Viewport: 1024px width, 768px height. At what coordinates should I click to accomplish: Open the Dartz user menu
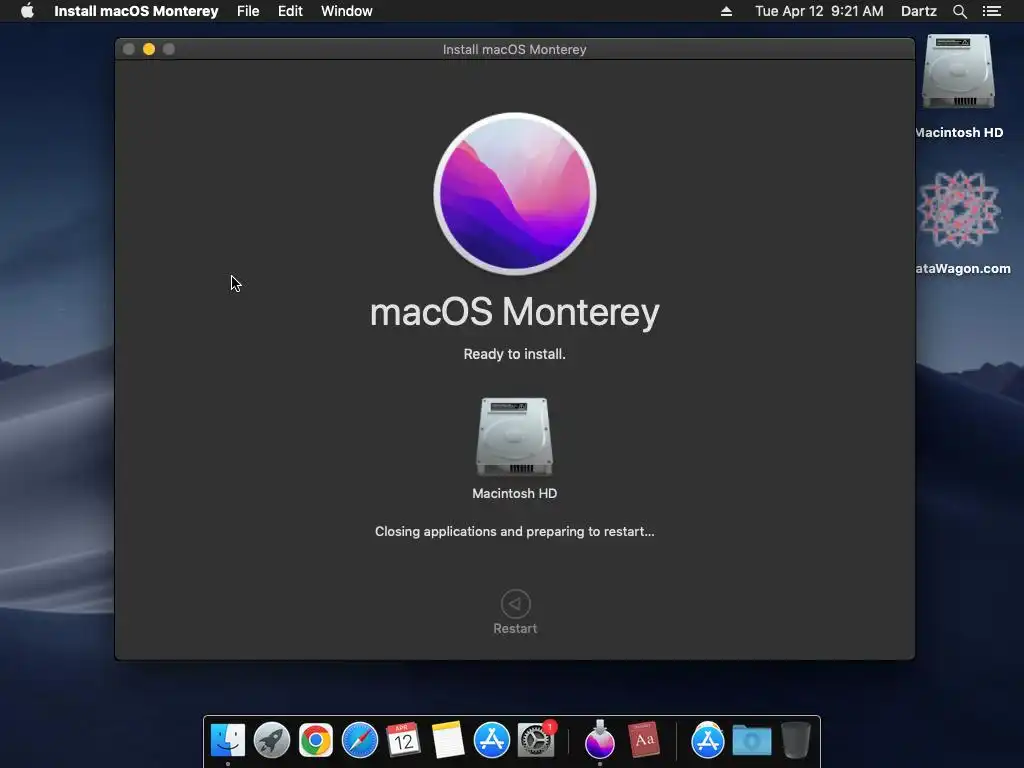coord(918,11)
